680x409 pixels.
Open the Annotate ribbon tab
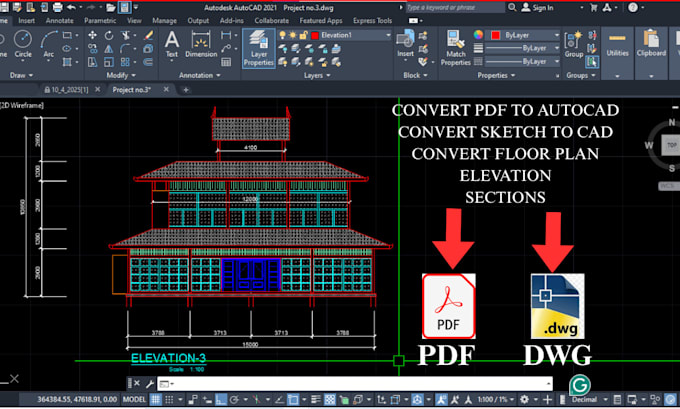pyautogui.click(x=59, y=20)
